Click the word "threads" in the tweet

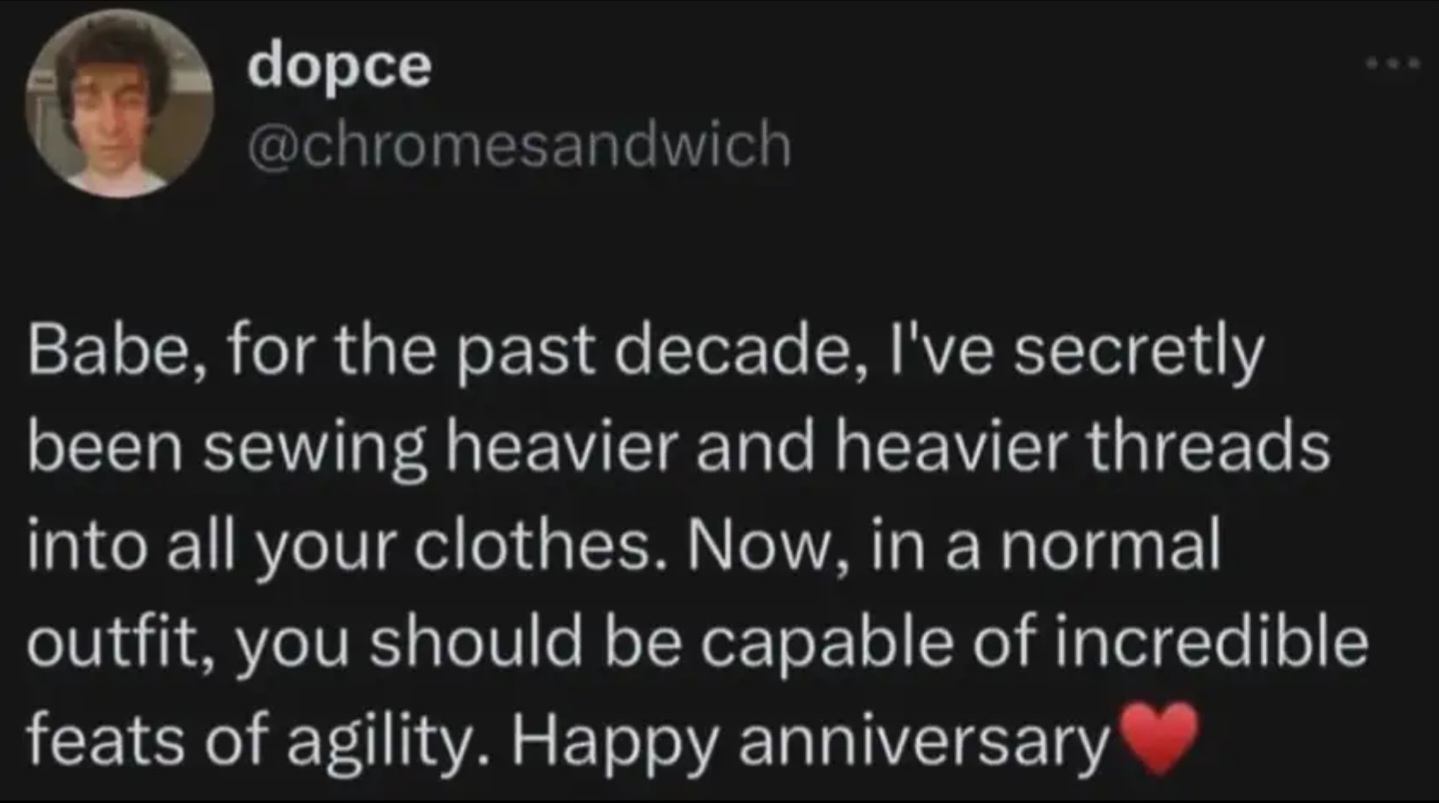[1216, 450]
